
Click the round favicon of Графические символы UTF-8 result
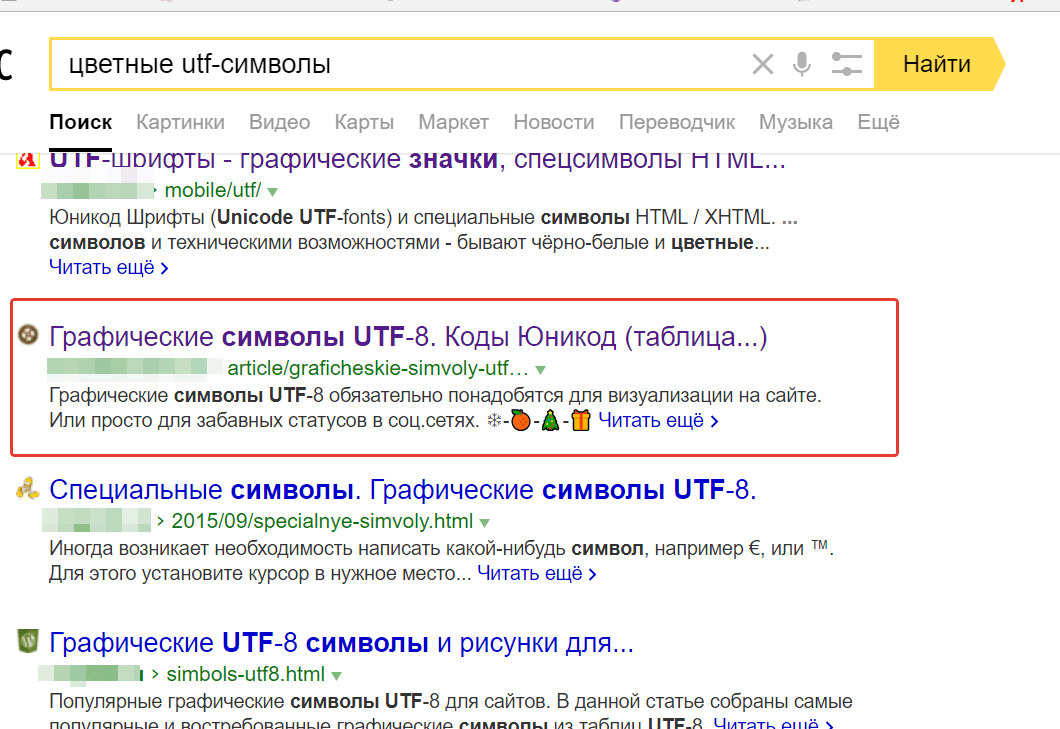(x=28, y=334)
